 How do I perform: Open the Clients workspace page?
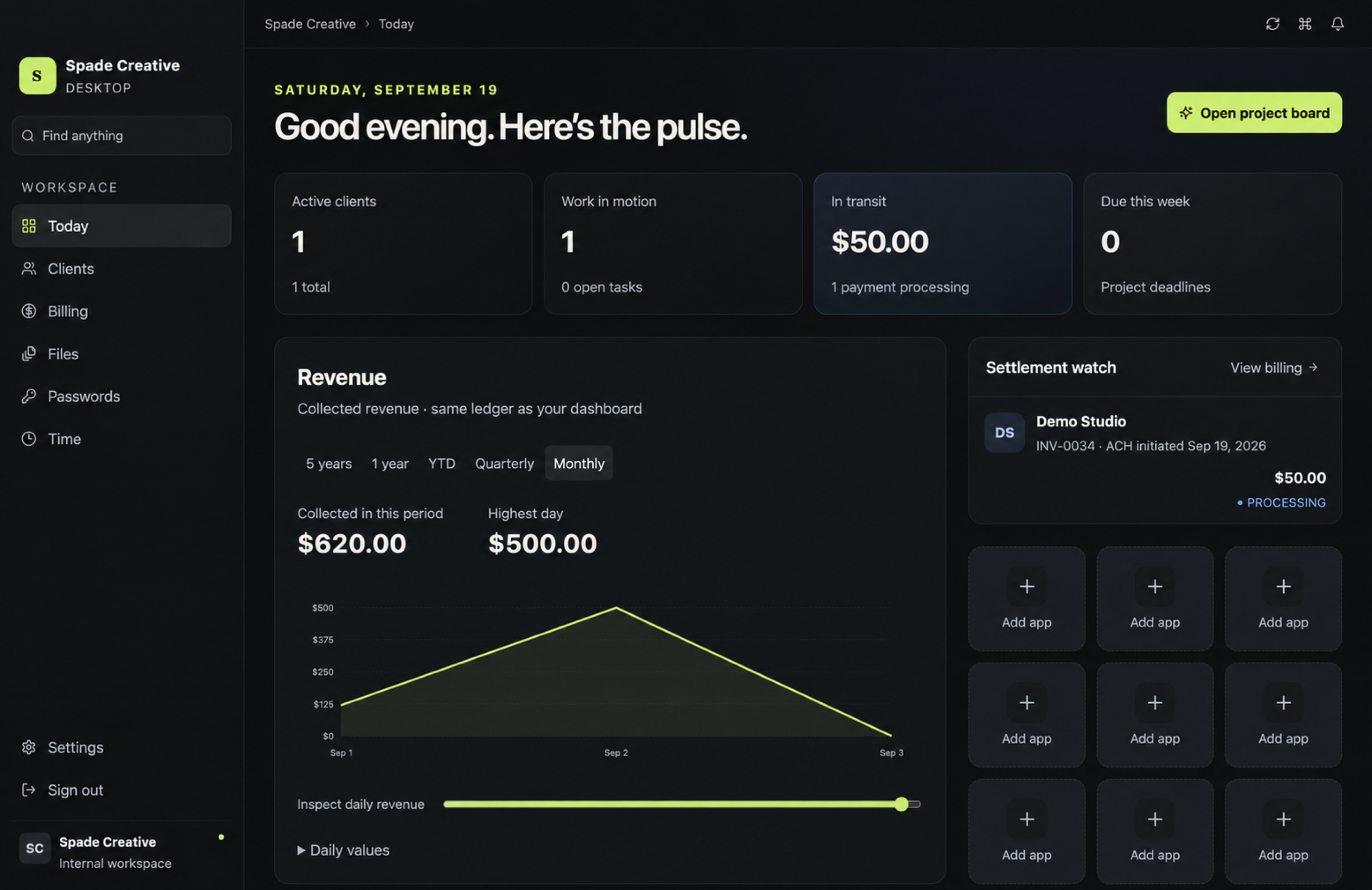click(x=121, y=268)
